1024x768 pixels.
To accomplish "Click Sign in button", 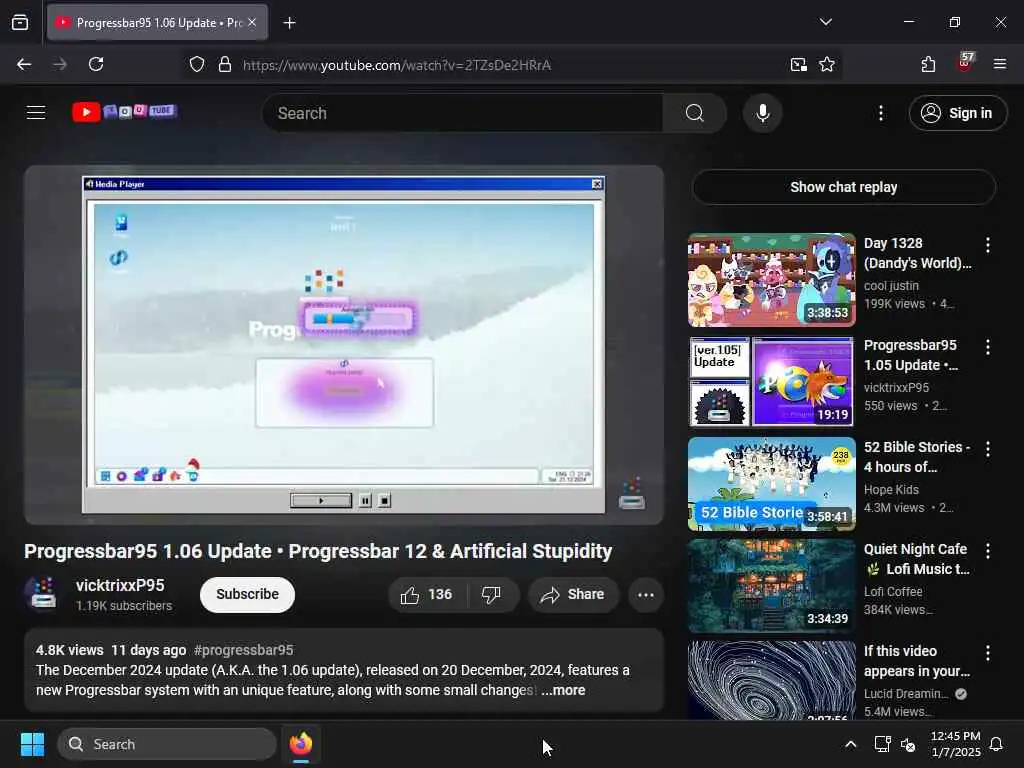I will [x=958, y=113].
